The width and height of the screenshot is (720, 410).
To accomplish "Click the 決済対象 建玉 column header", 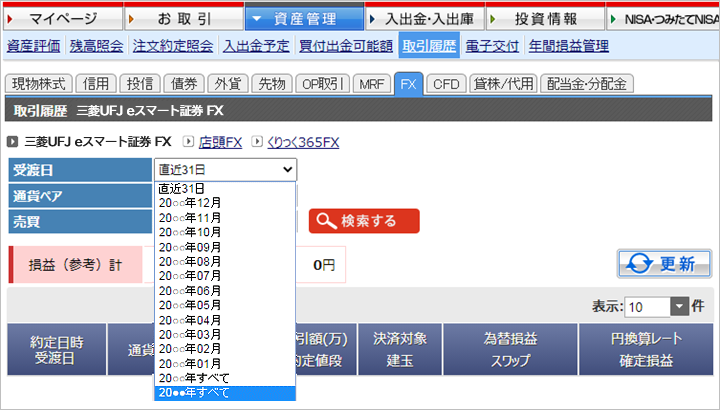I will pos(400,349).
